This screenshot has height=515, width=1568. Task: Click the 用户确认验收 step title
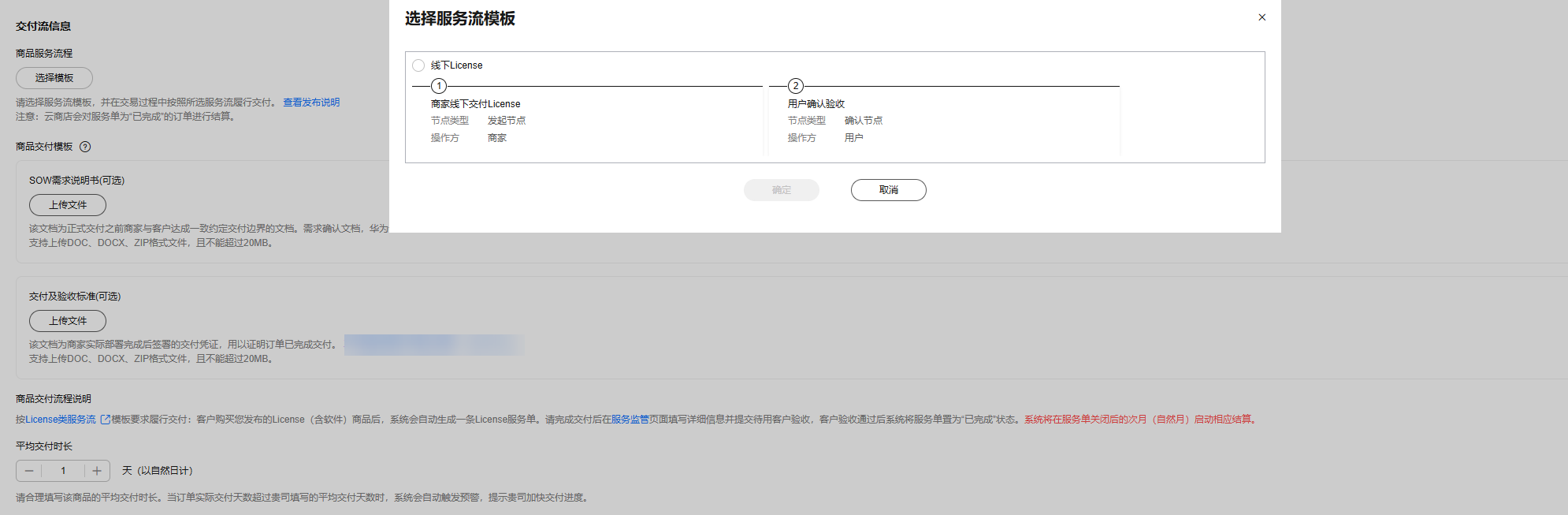[x=816, y=104]
